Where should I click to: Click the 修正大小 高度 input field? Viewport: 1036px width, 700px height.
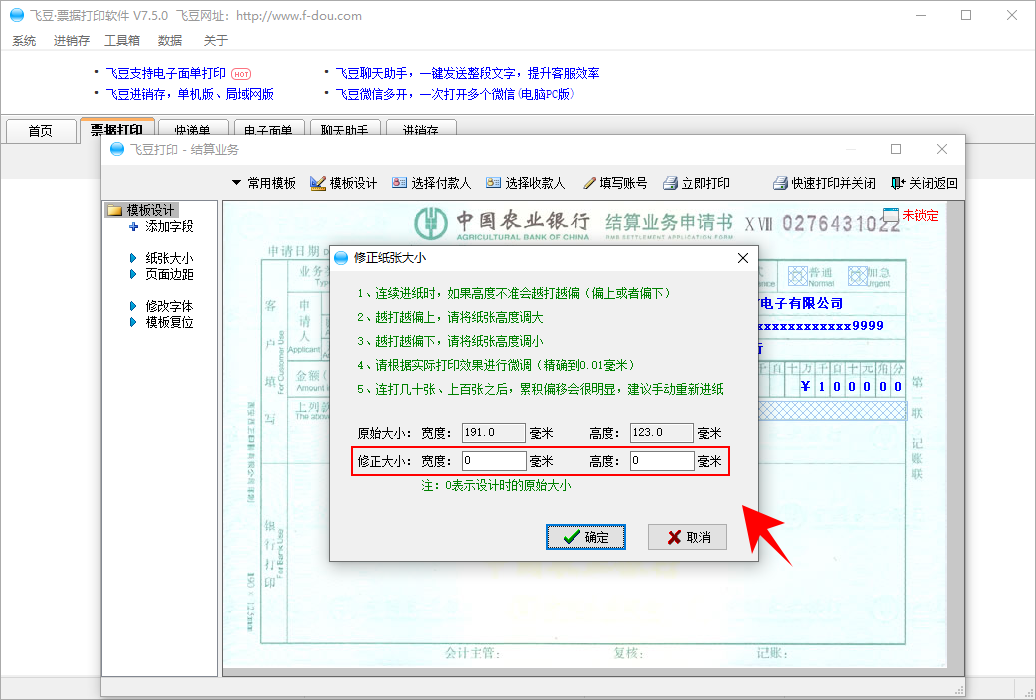coord(661,461)
